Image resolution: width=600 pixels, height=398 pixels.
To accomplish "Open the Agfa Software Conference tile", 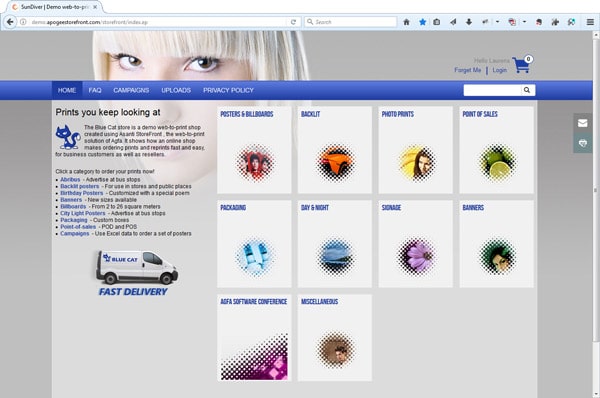I will coord(254,338).
